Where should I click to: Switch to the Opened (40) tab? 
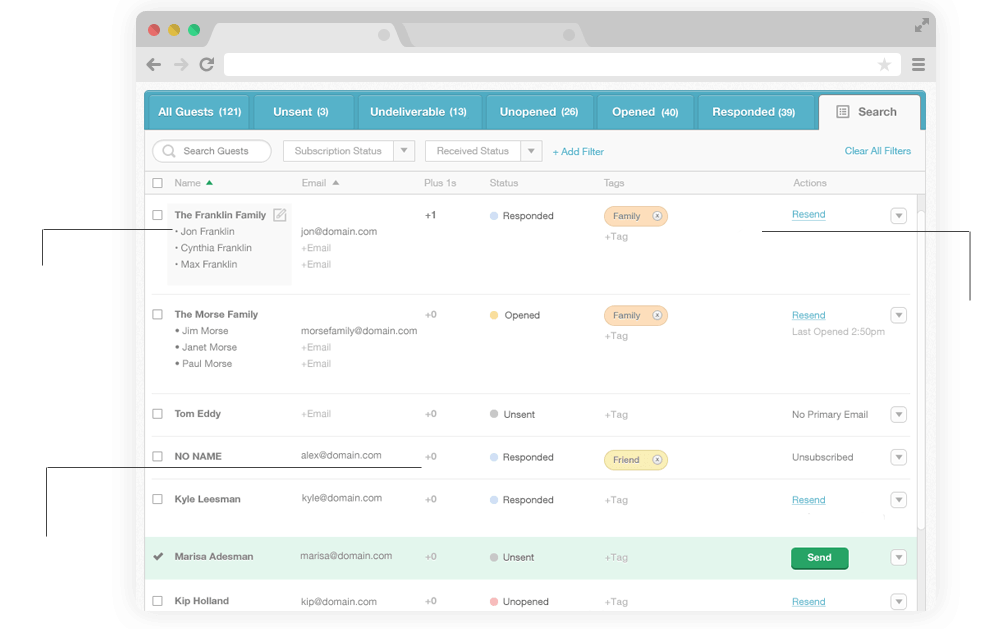click(x=645, y=112)
